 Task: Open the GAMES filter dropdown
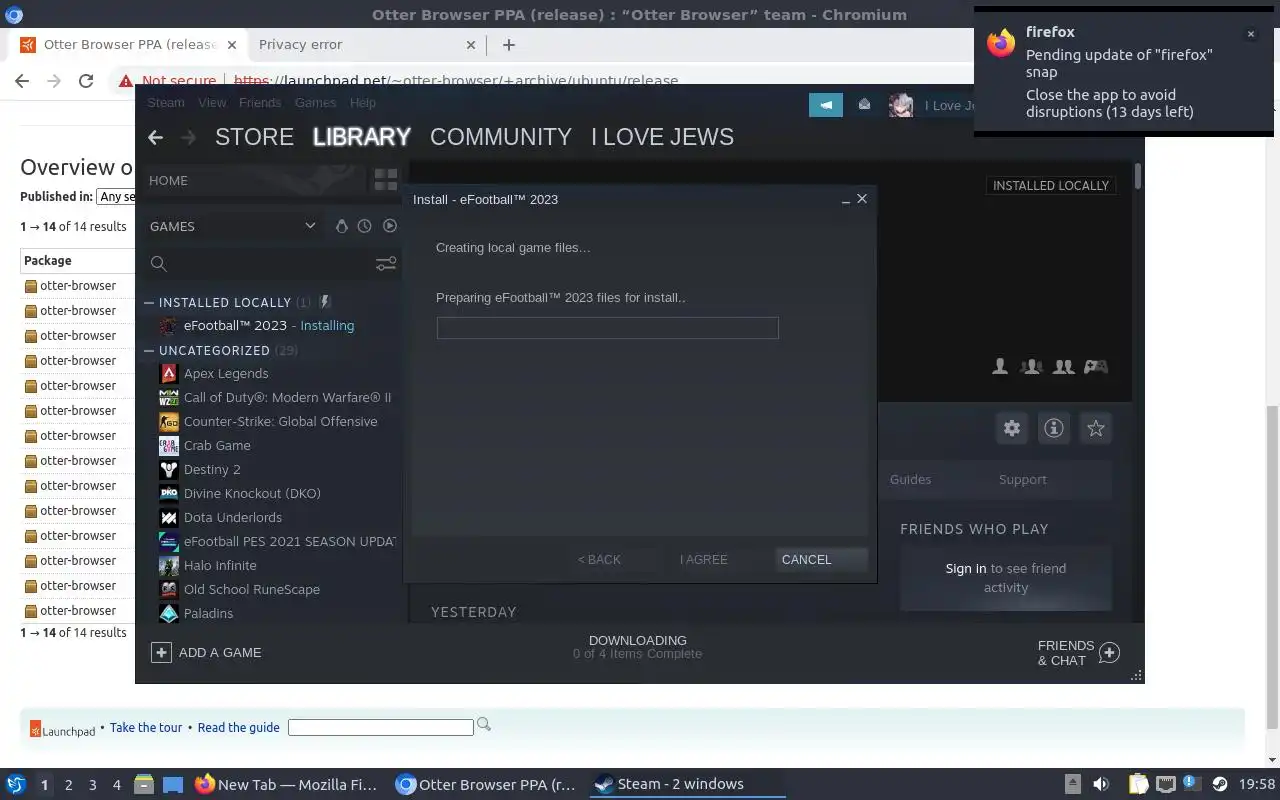pyautogui.click(x=232, y=226)
